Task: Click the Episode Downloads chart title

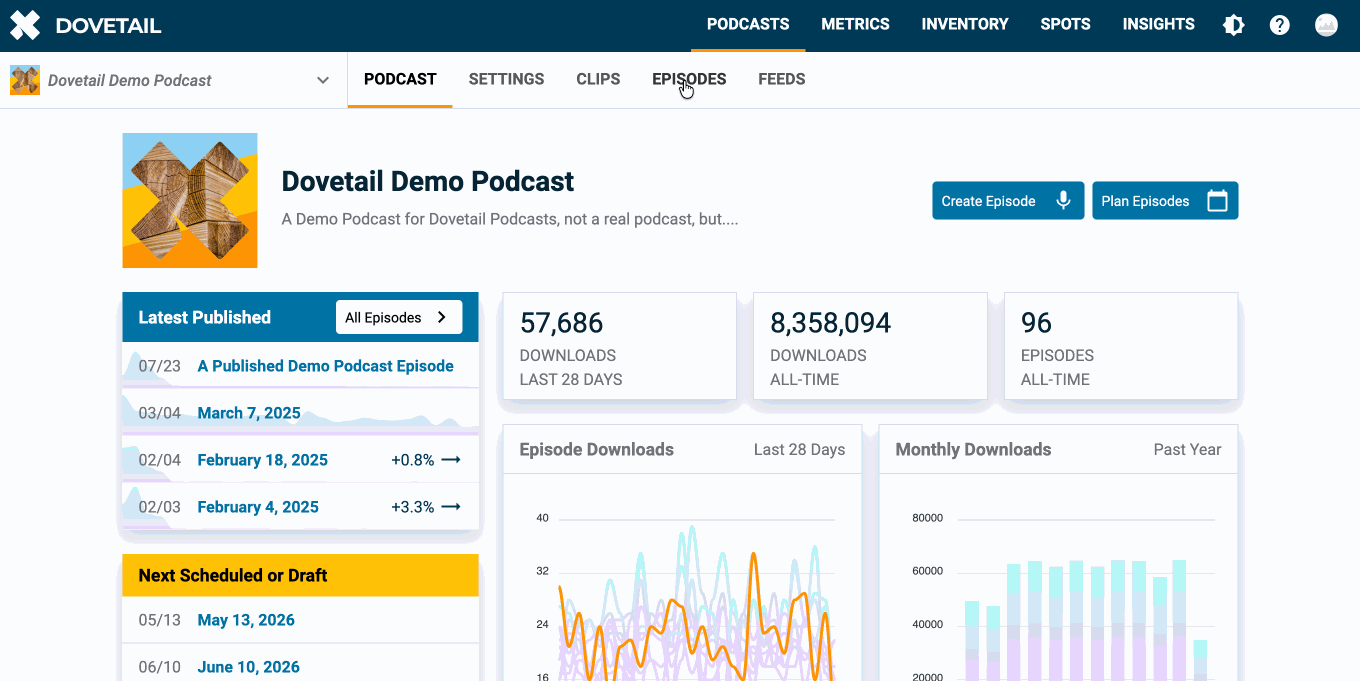Action: pyautogui.click(x=596, y=449)
